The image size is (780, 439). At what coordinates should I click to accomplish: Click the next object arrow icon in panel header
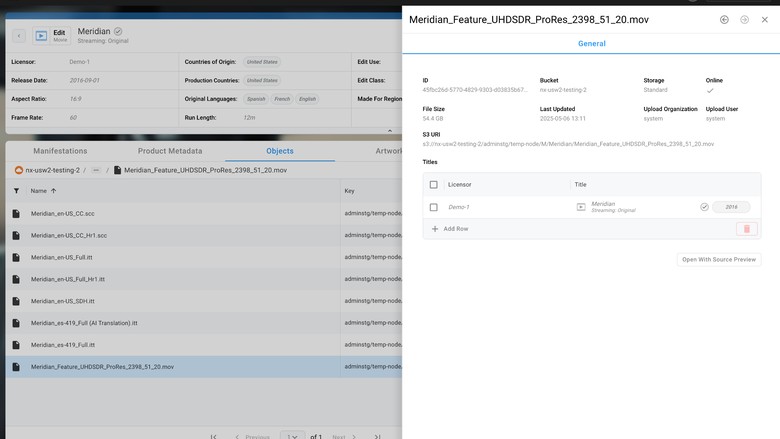744,20
